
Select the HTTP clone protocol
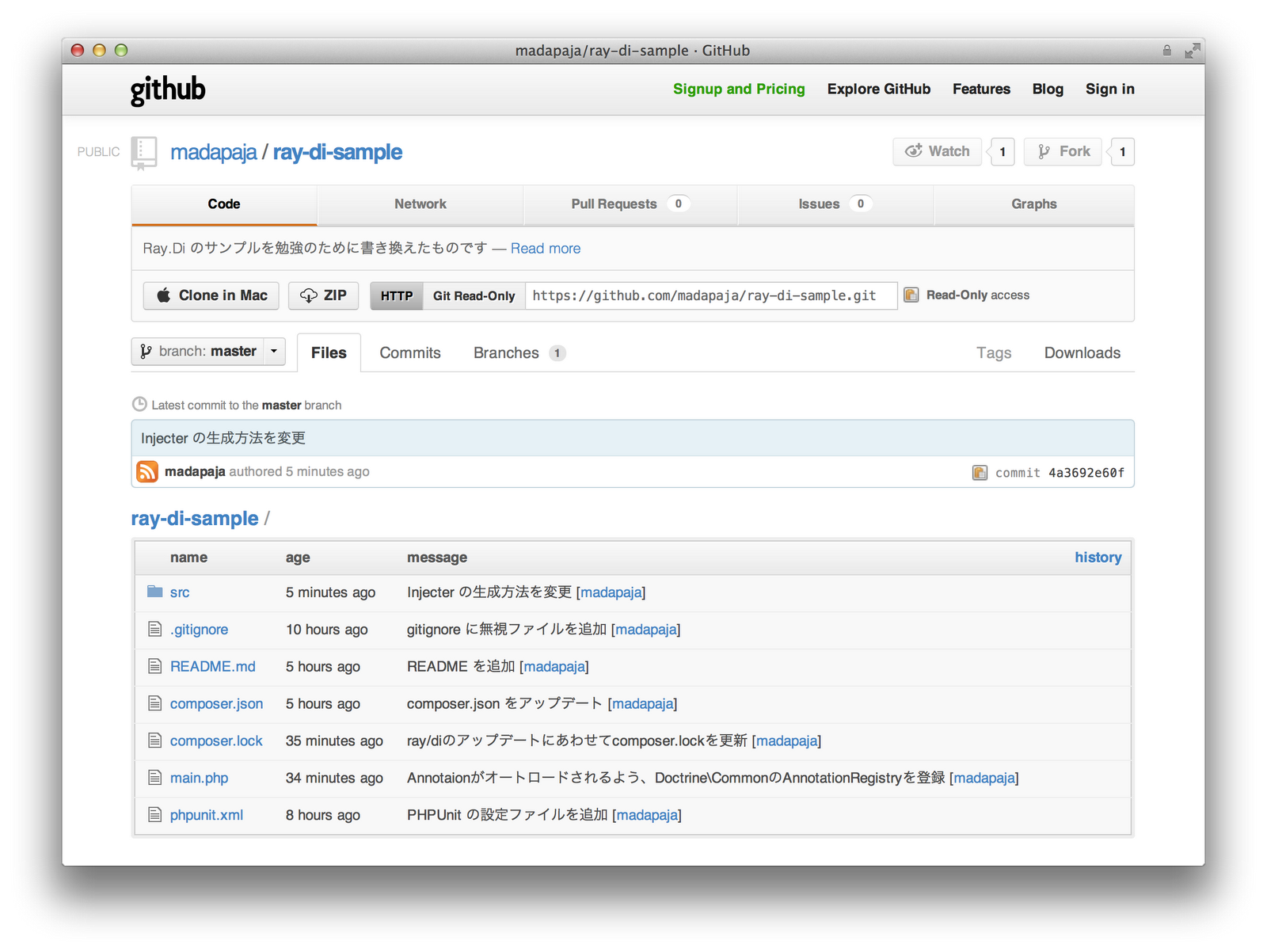click(397, 295)
